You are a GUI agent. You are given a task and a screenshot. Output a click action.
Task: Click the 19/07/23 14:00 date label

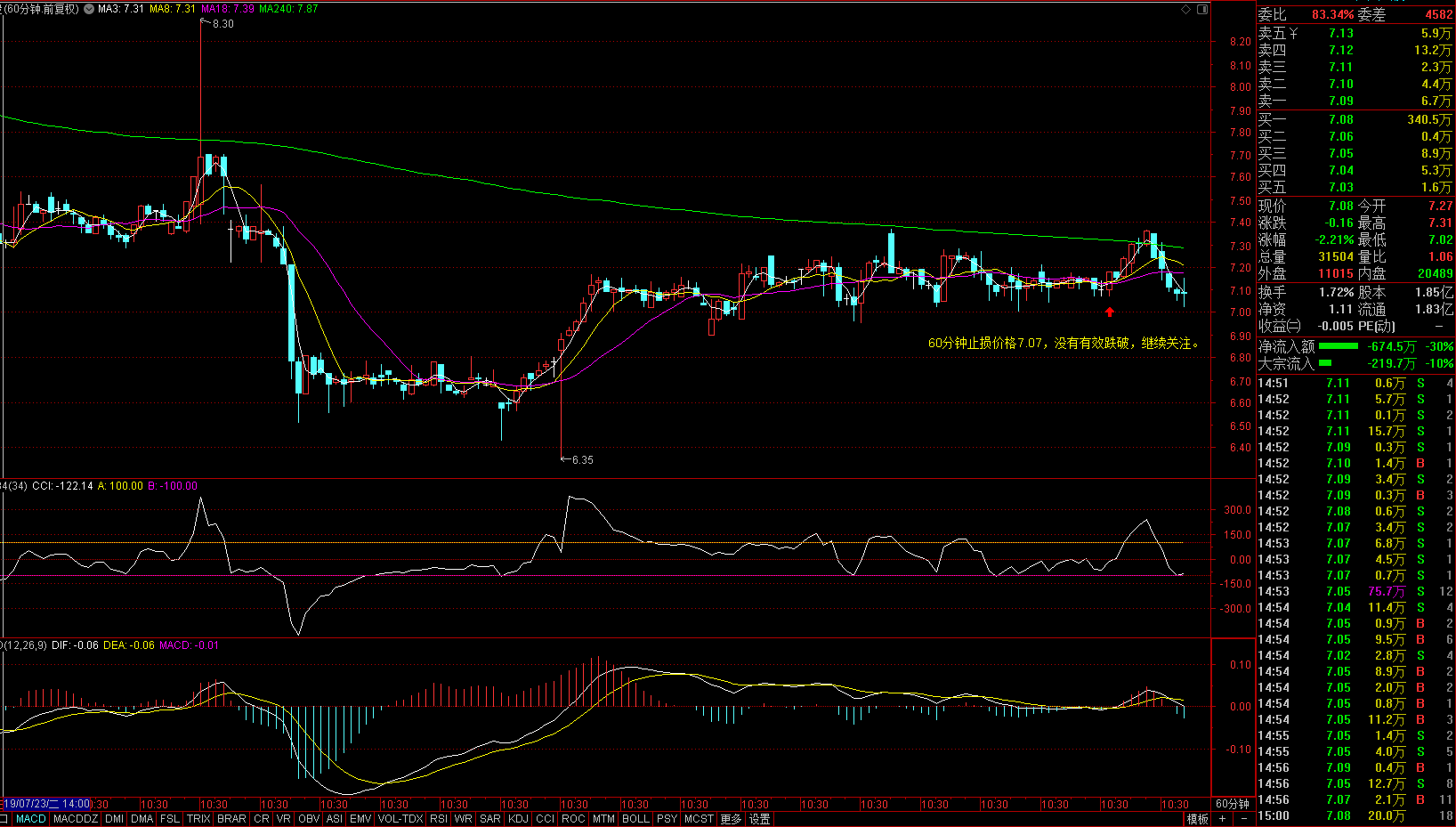click(46, 804)
